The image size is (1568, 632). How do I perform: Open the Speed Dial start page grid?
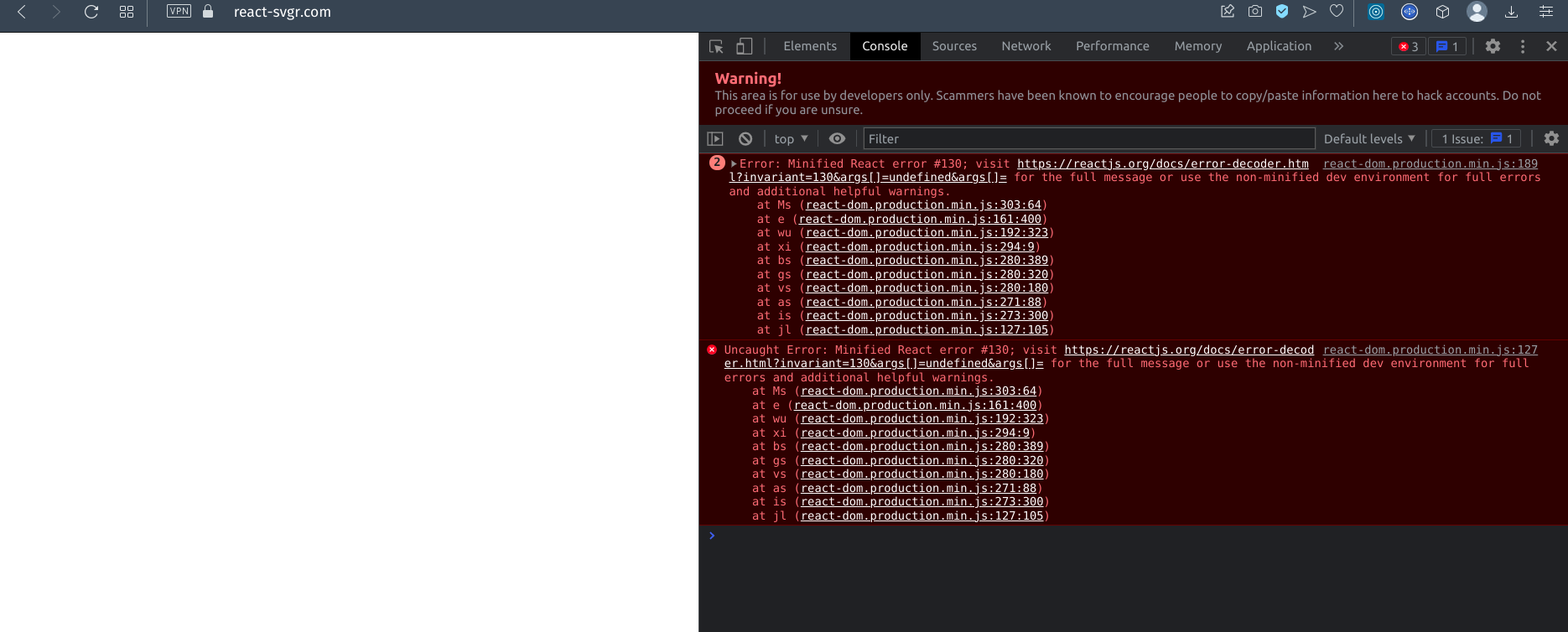click(127, 12)
